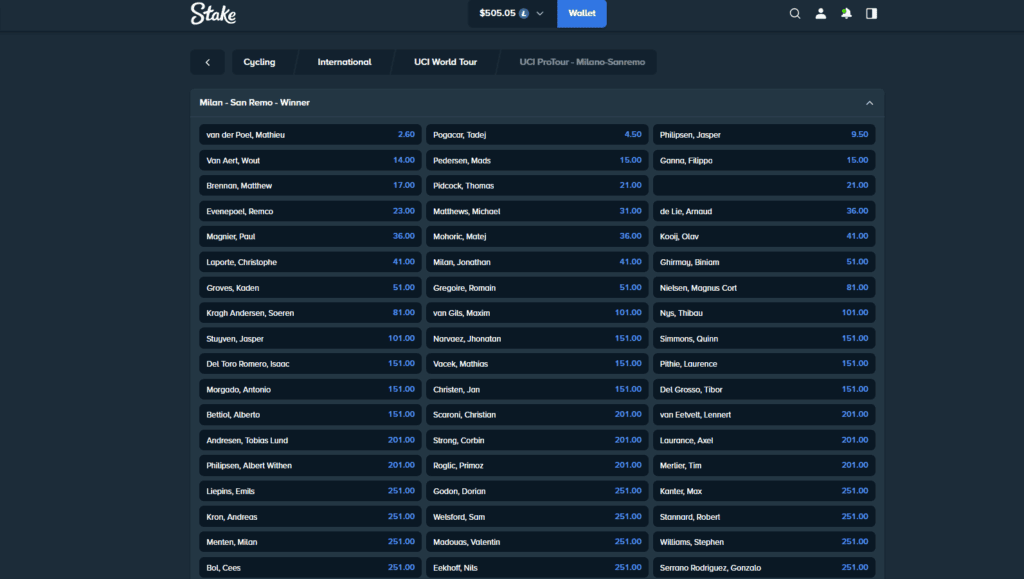Viewport: 1024px width, 579px height.
Task: Select the Cycling breadcrumb
Action: pyautogui.click(x=261, y=61)
